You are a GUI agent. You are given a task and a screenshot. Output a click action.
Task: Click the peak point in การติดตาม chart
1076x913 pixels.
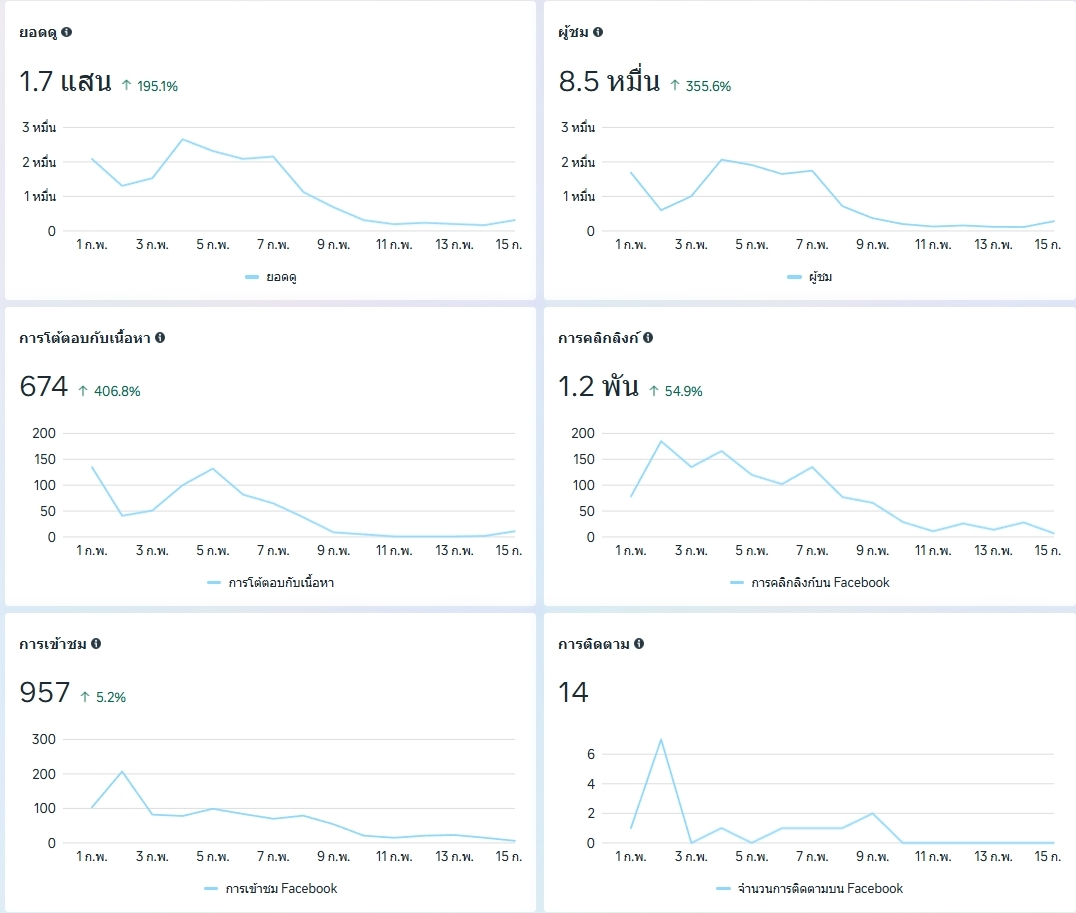tap(661, 739)
